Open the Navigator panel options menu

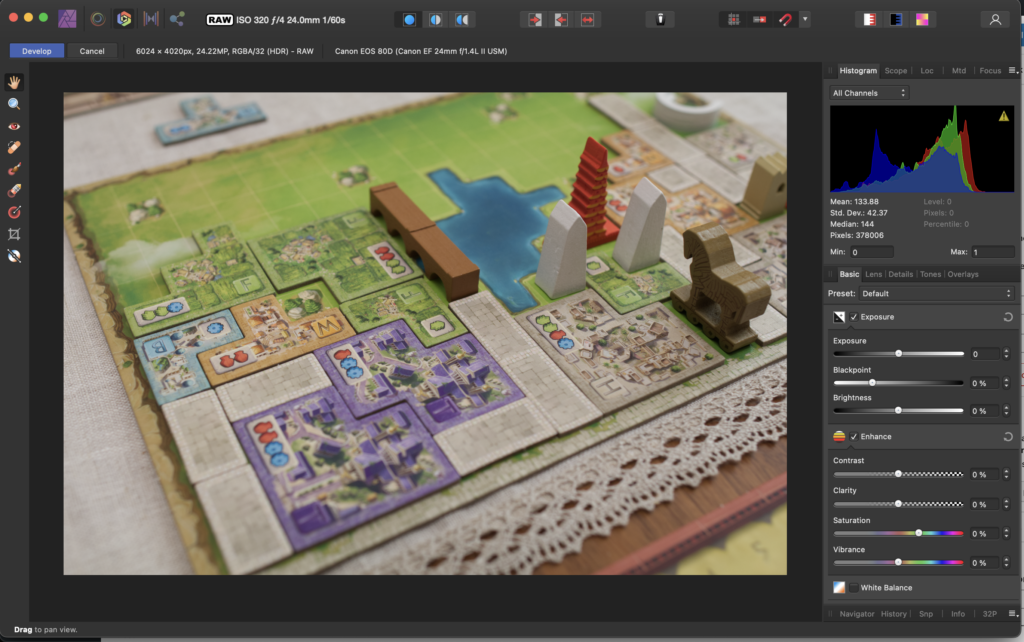(1012, 614)
